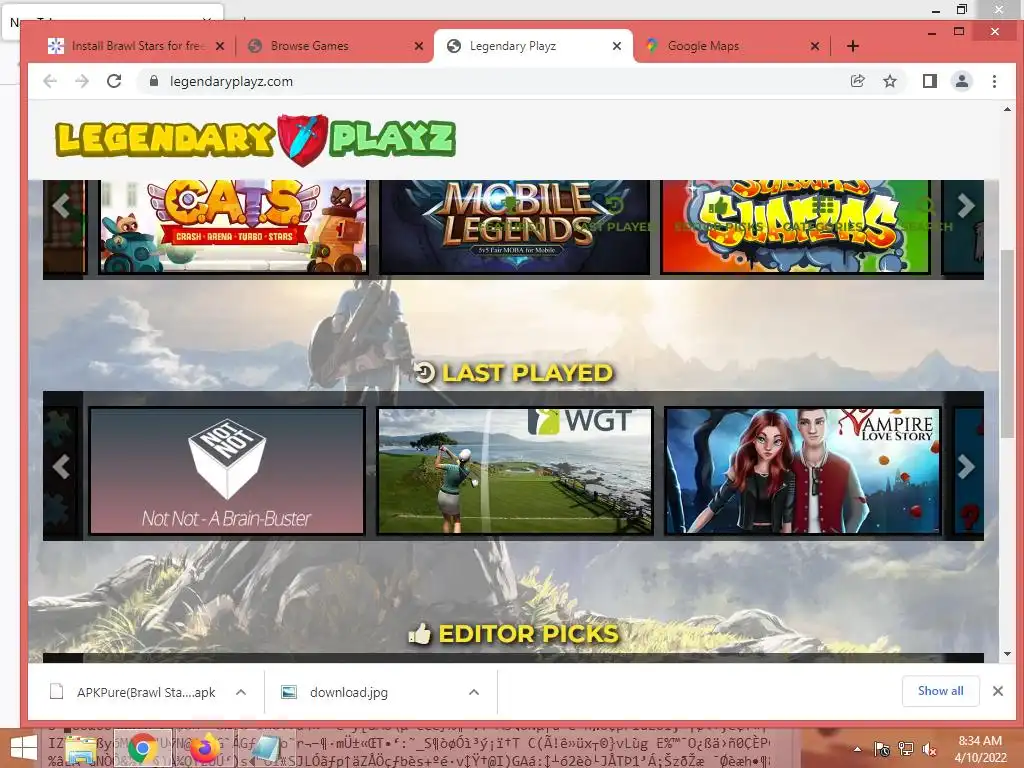
Task: Reload the legendaryplayz.com page
Action: pyautogui.click(x=114, y=81)
